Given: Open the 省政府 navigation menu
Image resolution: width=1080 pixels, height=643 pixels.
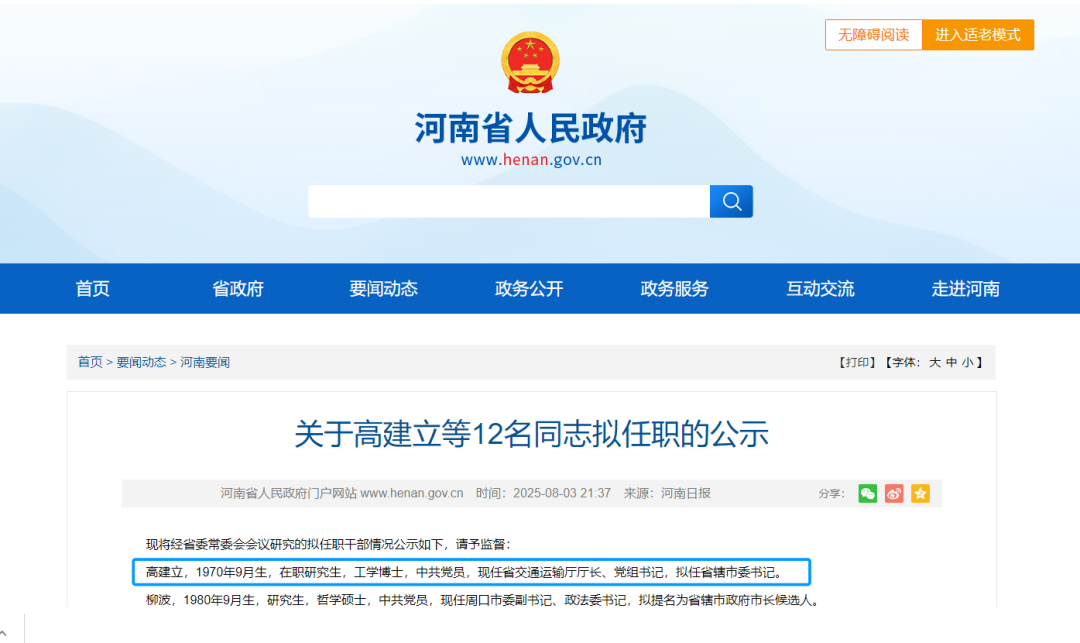Looking at the screenshot, I should coord(238,289).
